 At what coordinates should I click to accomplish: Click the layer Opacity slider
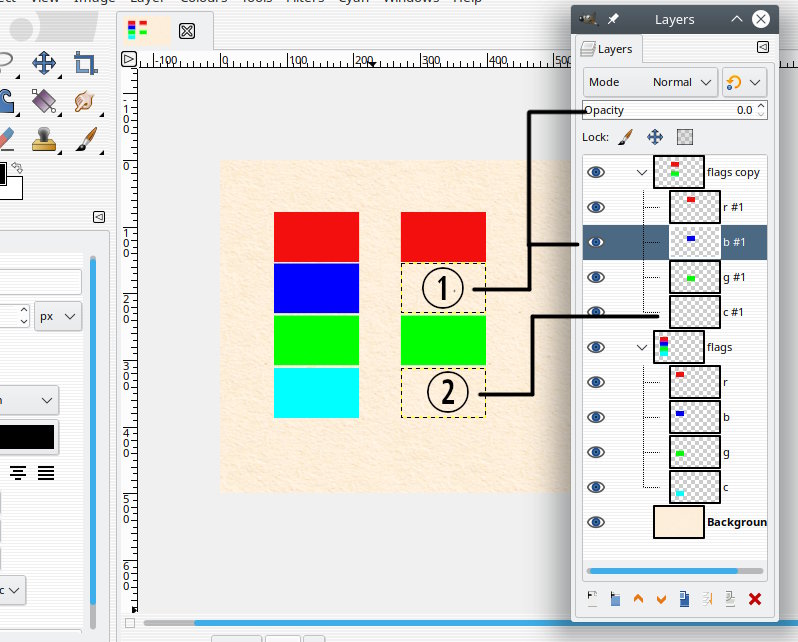pos(675,110)
